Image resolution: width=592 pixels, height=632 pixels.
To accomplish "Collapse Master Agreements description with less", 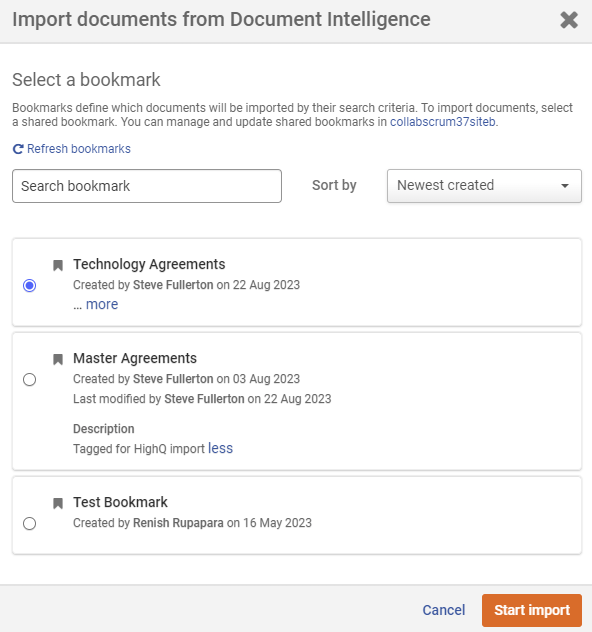I will (220, 448).
